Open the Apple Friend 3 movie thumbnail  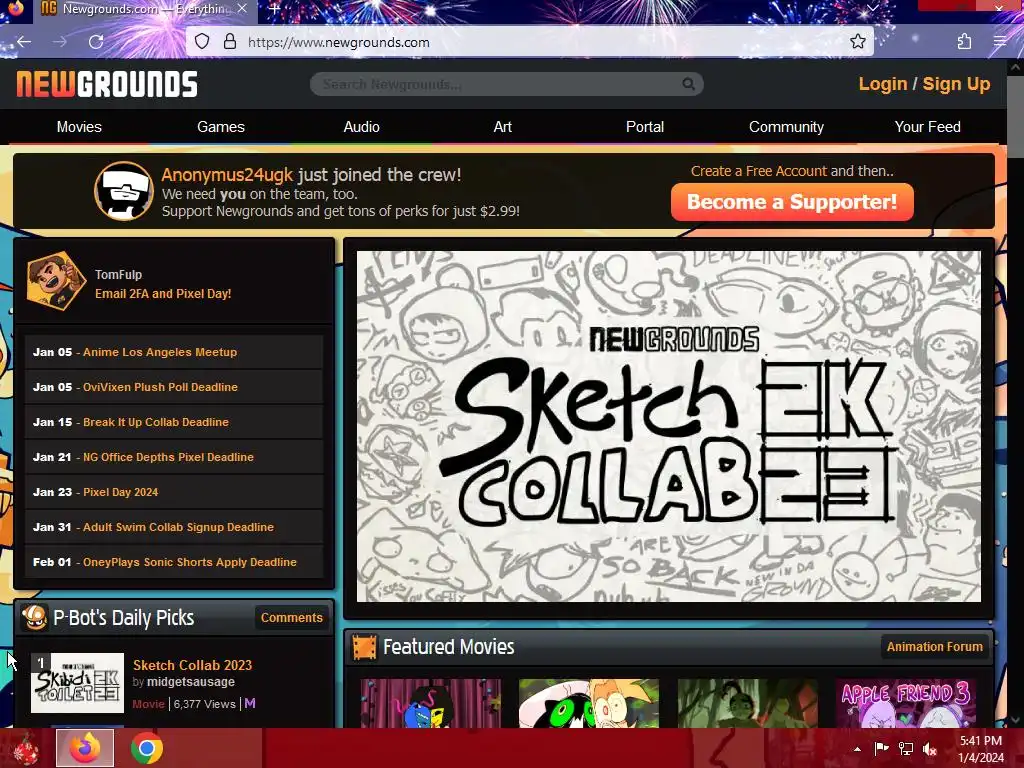pyautogui.click(x=906, y=703)
